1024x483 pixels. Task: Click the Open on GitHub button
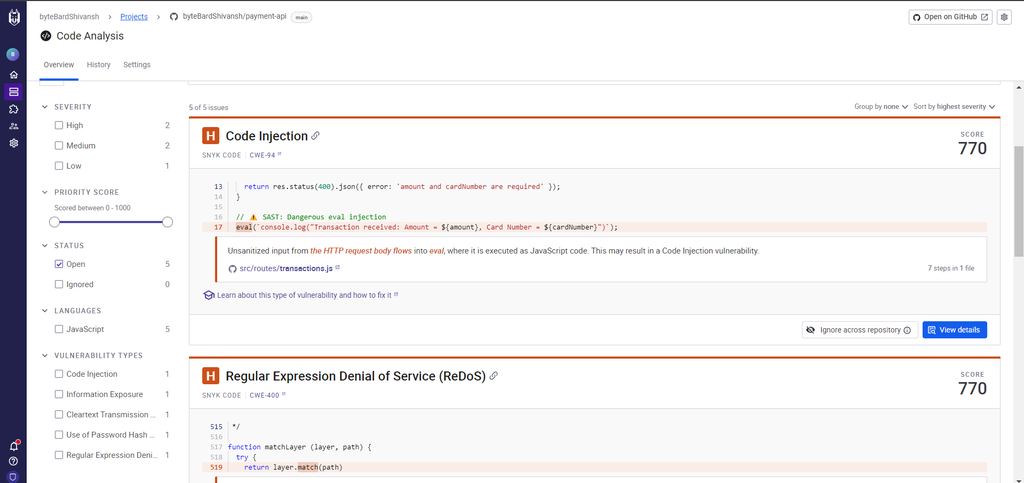coord(951,17)
